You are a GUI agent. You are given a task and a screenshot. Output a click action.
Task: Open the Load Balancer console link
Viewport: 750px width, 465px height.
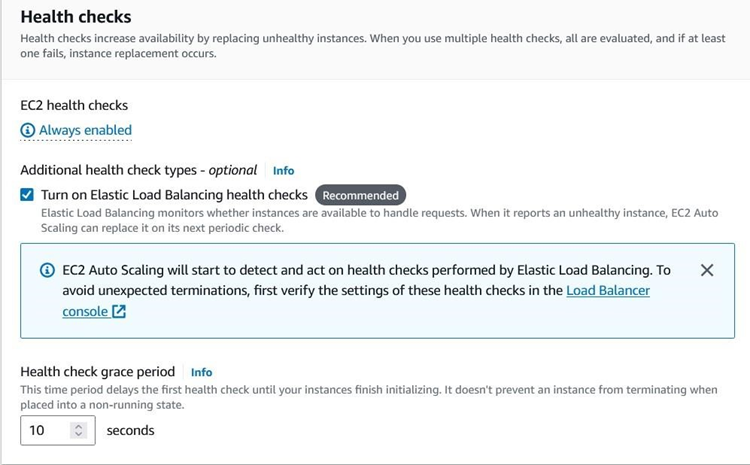click(x=607, y=291)
